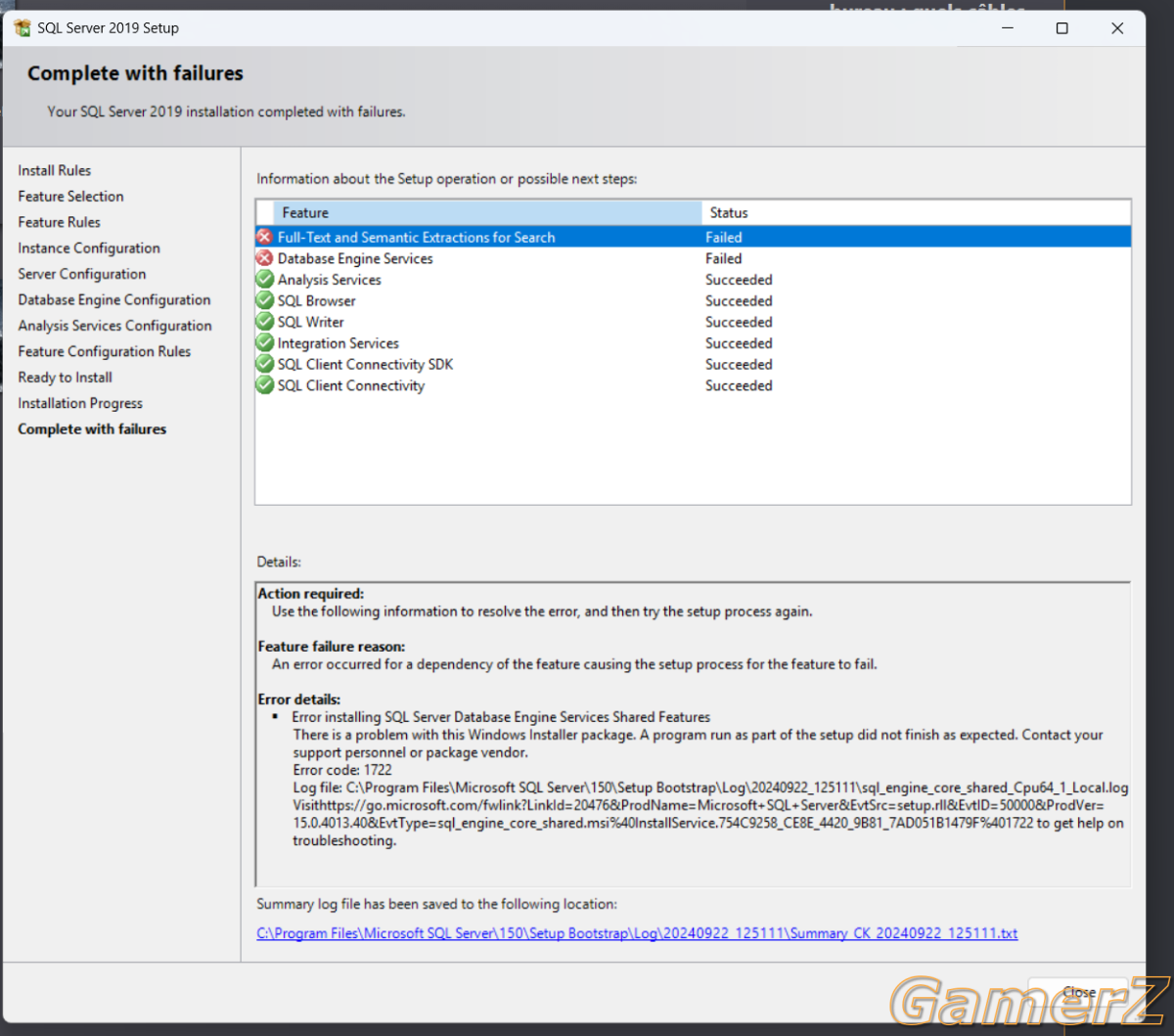Select the SQL Client Connectivity SDK row
This screenshot has height=1036, width=1174.
tap(693, 364)
